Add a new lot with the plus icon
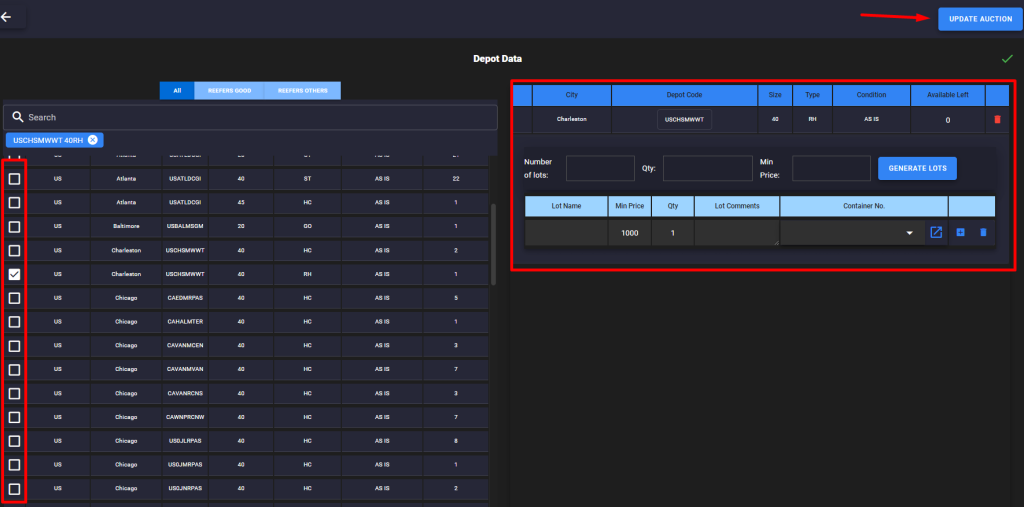Image resolution: width=1024 pixels, height=507 pixels. (960, 233)
